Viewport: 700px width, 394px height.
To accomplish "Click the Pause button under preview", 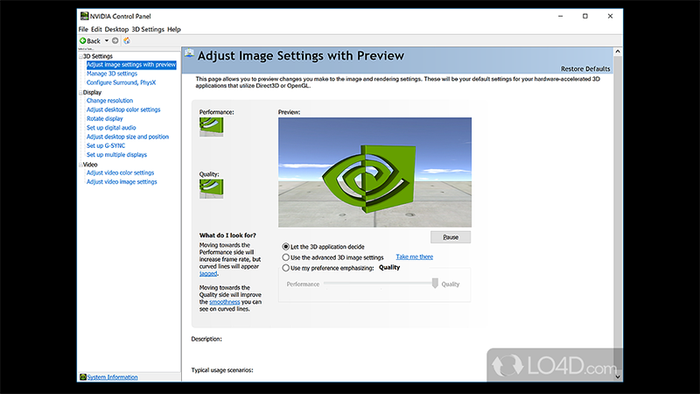I will coord(450,237).
